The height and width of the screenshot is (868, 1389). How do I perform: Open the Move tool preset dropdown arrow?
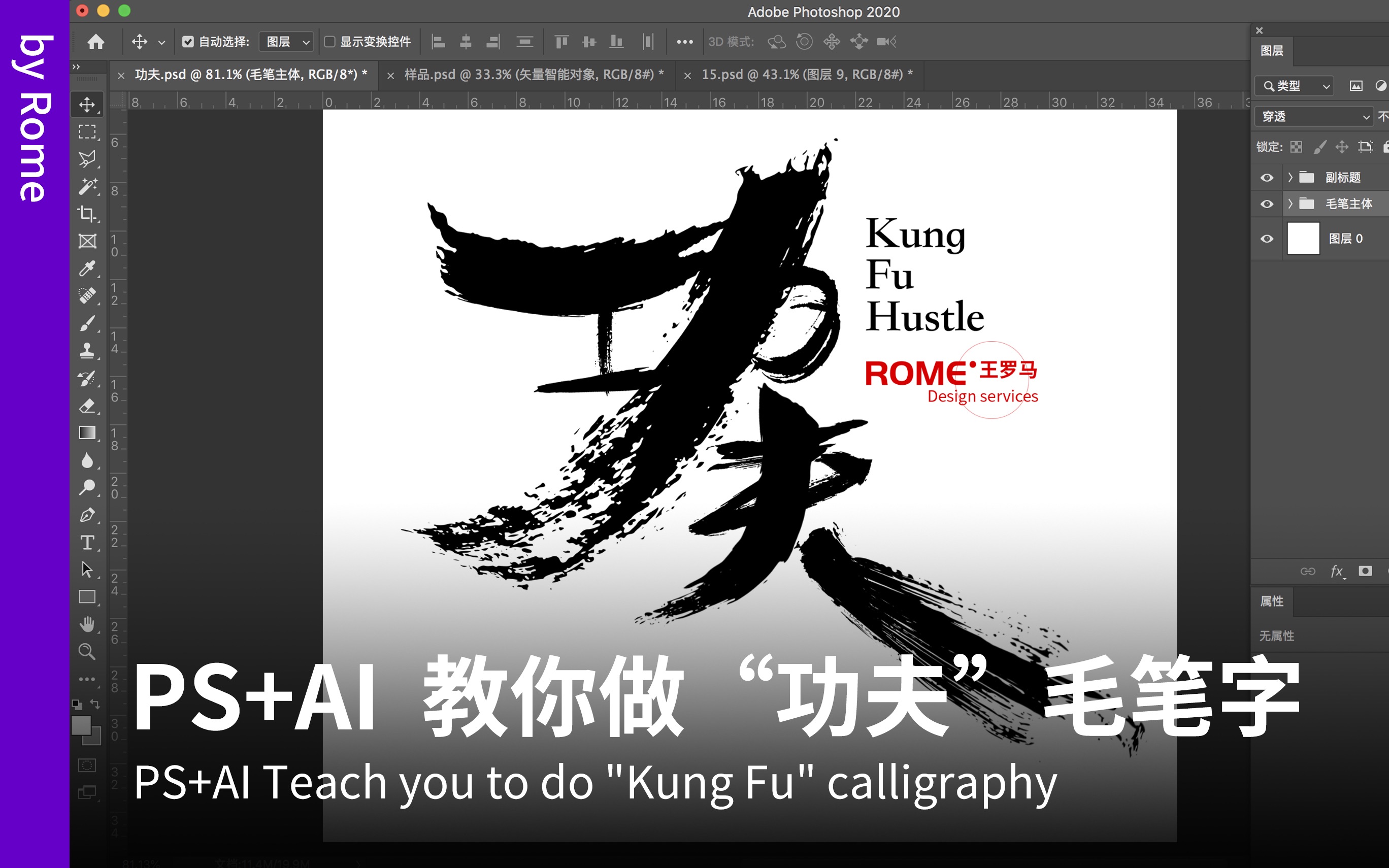(x=162, y=43)
